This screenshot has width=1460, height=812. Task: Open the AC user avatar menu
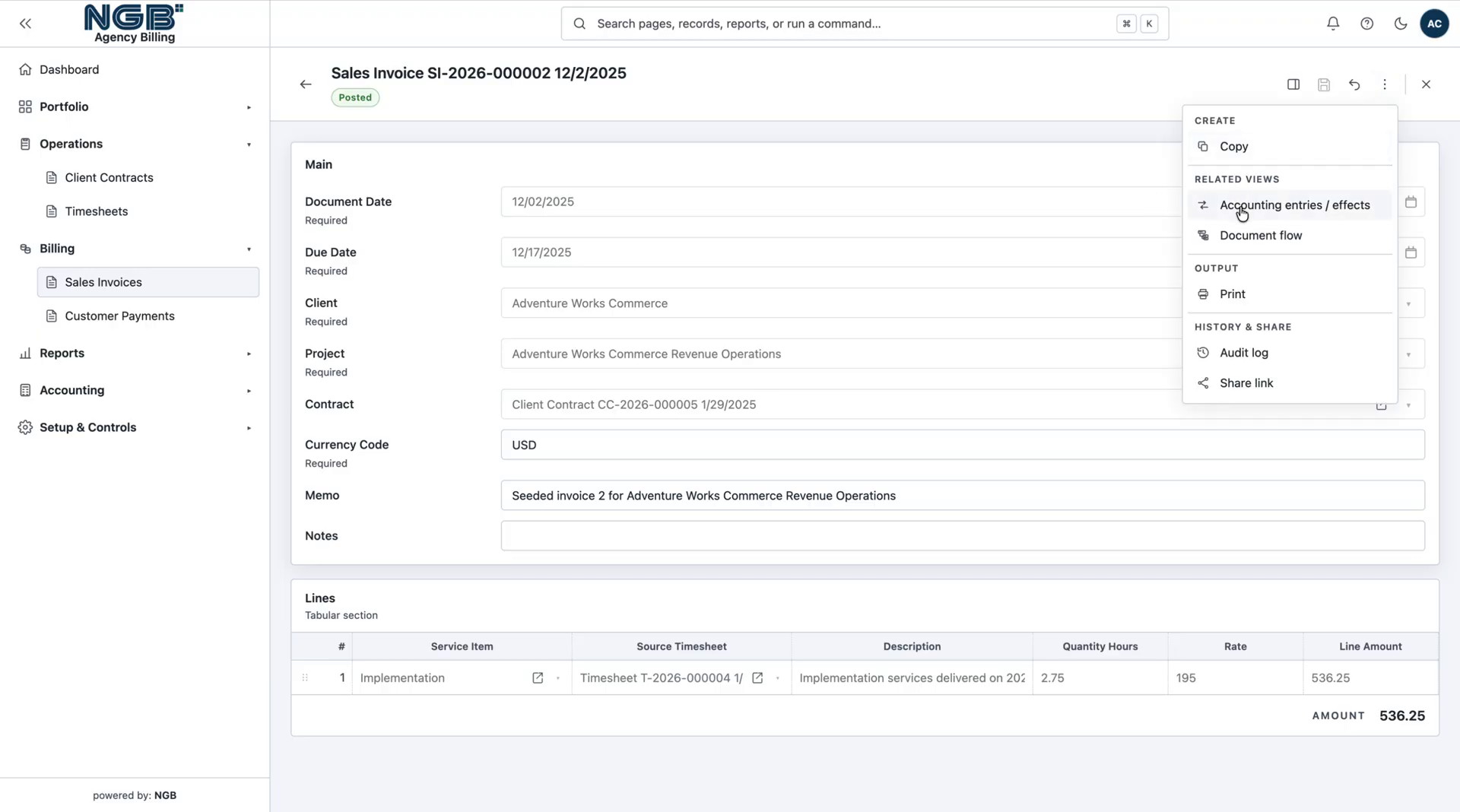point(1434,24)
